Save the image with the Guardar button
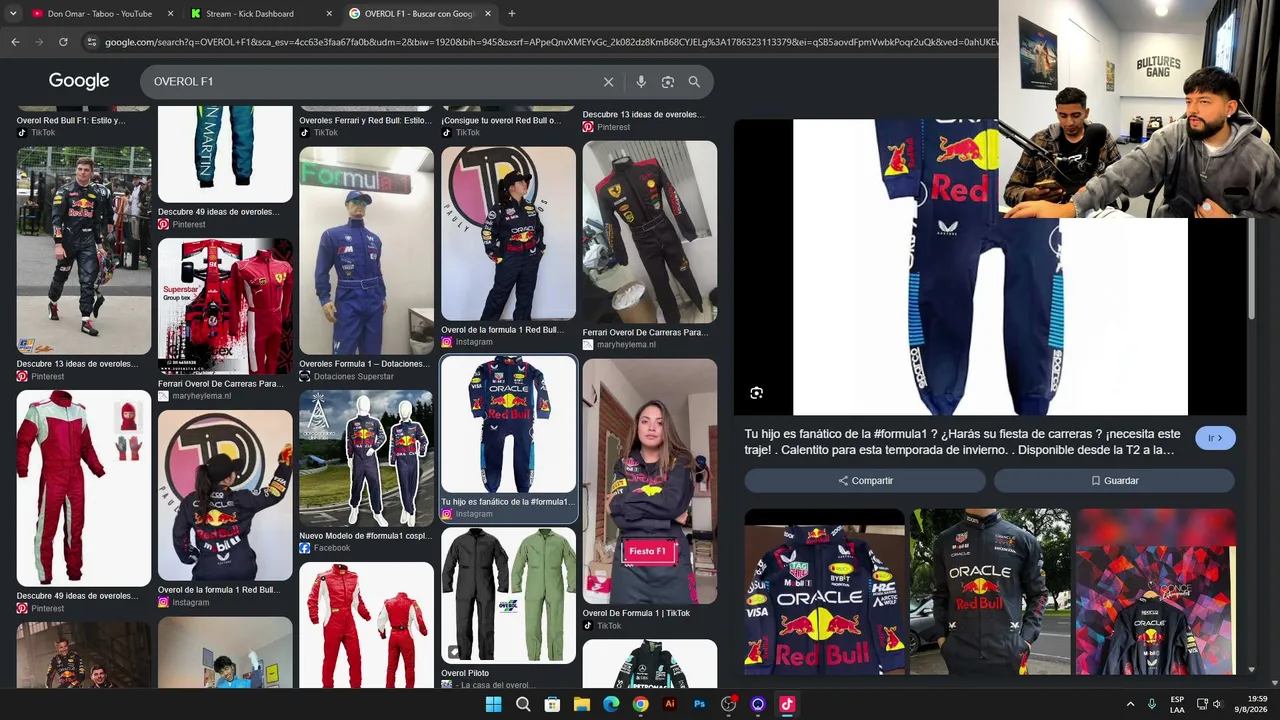The image size is (1280, 720). pos(1114,481)
